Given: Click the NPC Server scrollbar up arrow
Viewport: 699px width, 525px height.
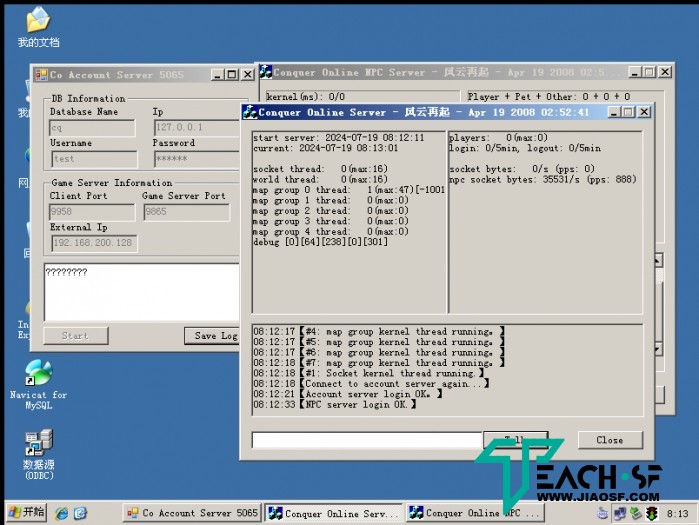Looking at the screenshot, I should coord(658,261).
